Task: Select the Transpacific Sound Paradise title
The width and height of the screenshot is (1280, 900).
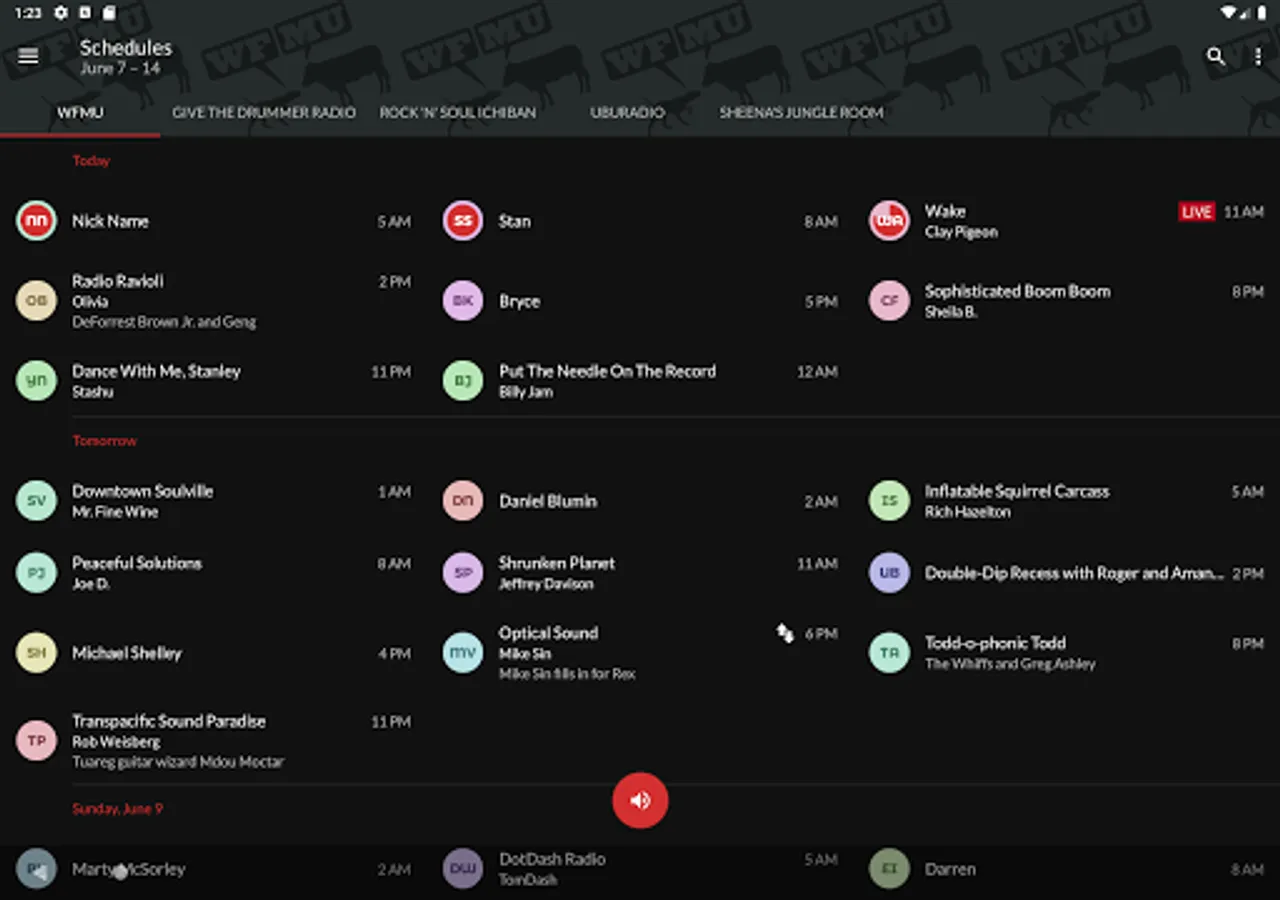Action: [169, 721]
